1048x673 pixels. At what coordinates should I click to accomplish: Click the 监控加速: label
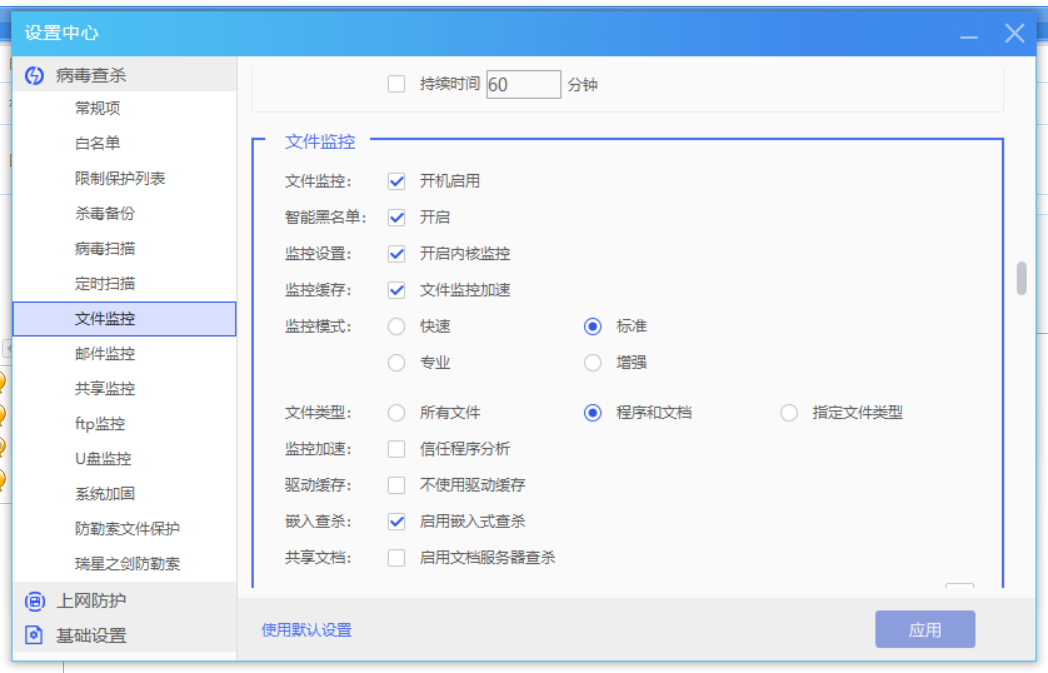(318, 448)
